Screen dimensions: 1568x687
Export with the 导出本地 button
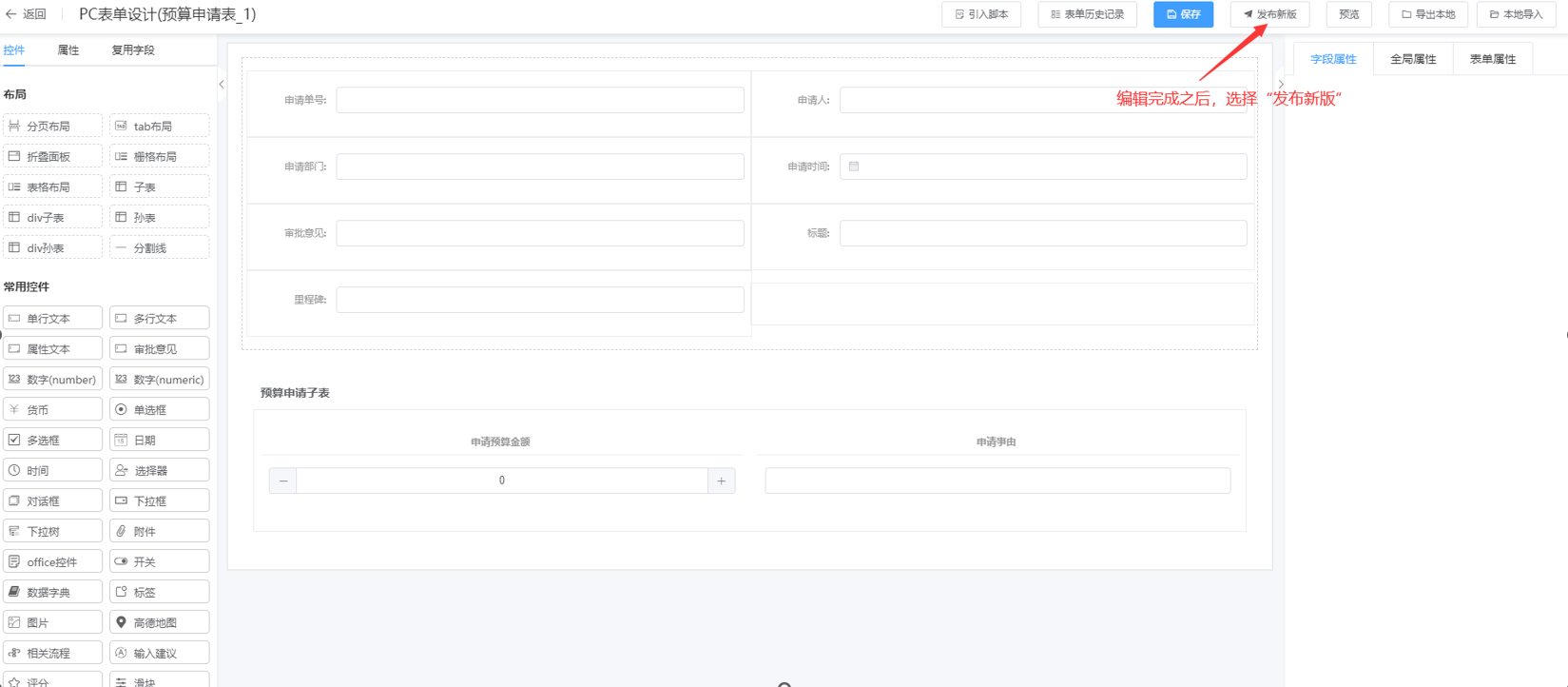tap(1428, 14)
